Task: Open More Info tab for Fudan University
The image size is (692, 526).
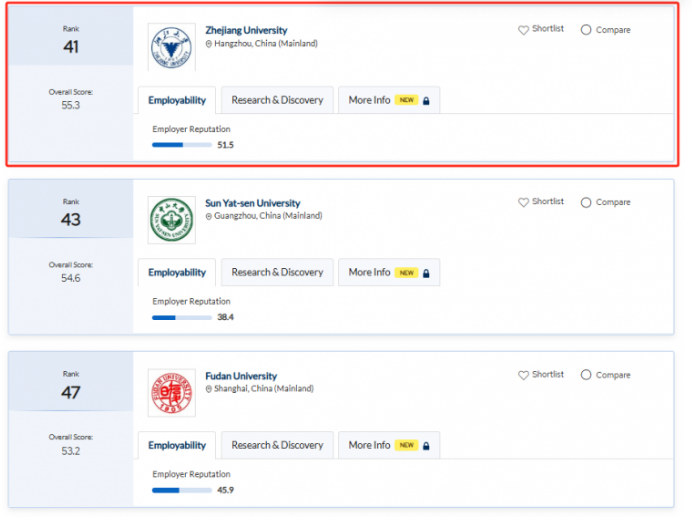Action: point(389,445)
